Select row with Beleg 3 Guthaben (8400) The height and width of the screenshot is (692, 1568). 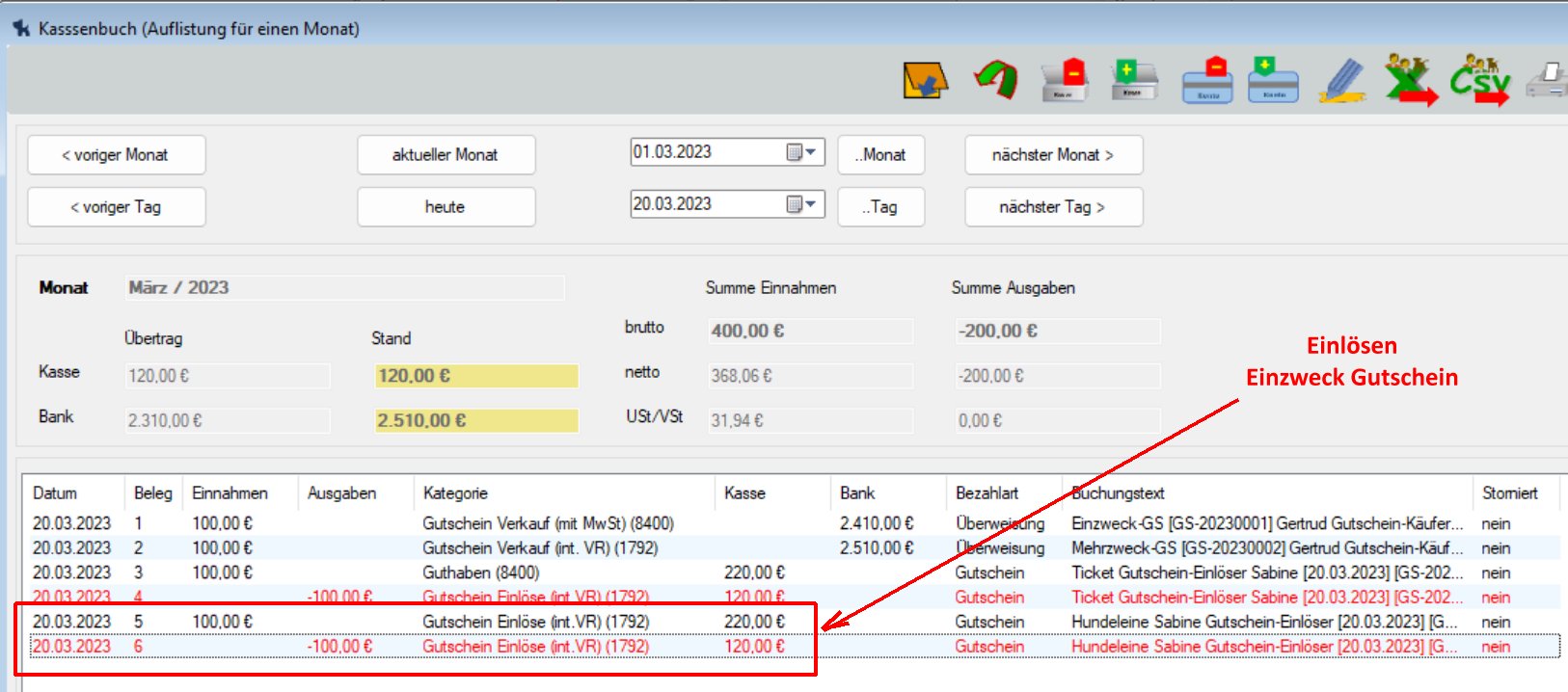[x=481, y=572]
